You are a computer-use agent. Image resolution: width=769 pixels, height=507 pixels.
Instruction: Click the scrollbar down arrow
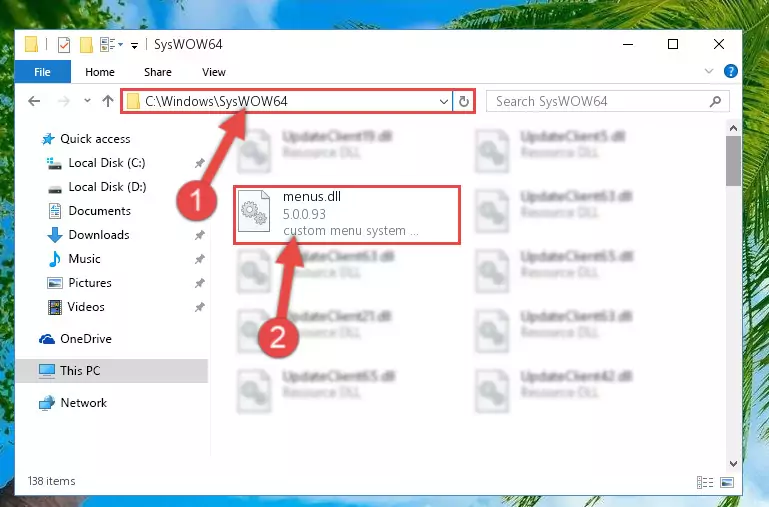(x=733, y=463)
